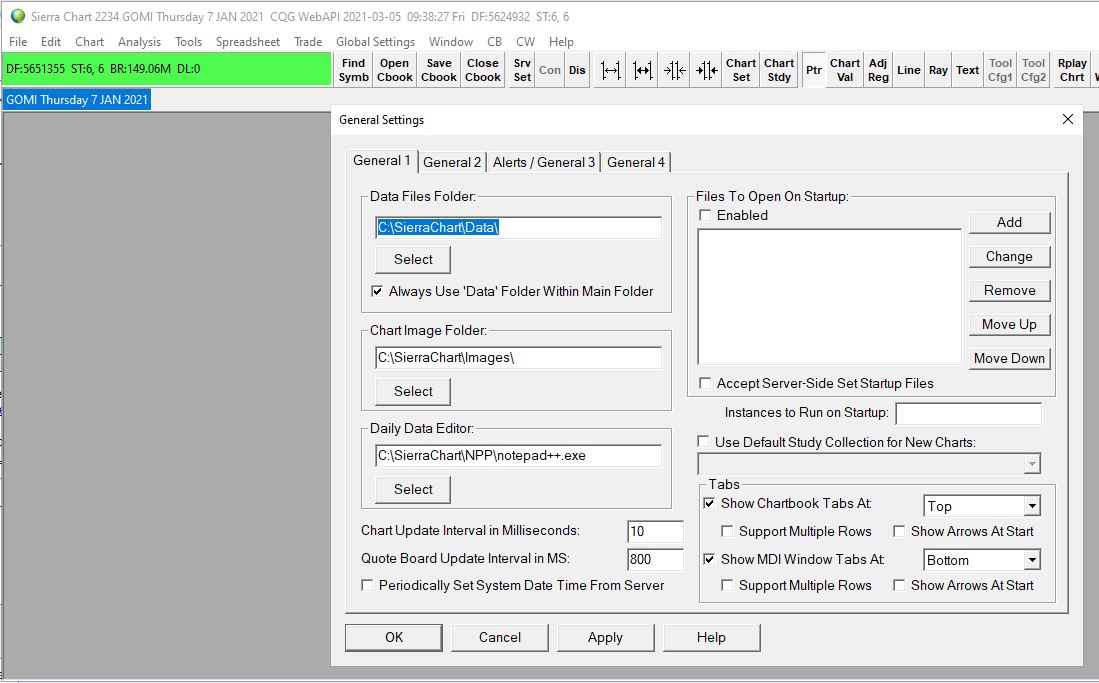Click Select under Daily Data Editor
Image resolution: width=1099 pixels, height=683 pixels.
413,489
